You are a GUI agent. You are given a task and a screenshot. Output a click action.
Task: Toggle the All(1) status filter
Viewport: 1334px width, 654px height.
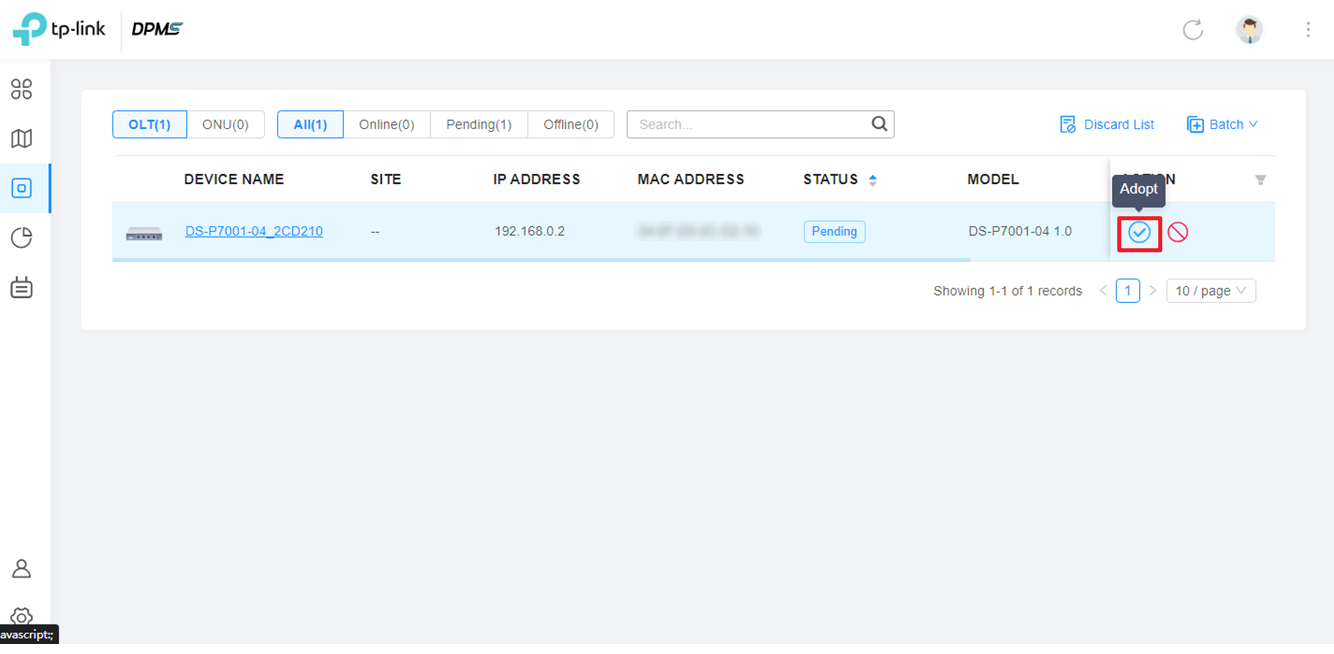(310, 124)
